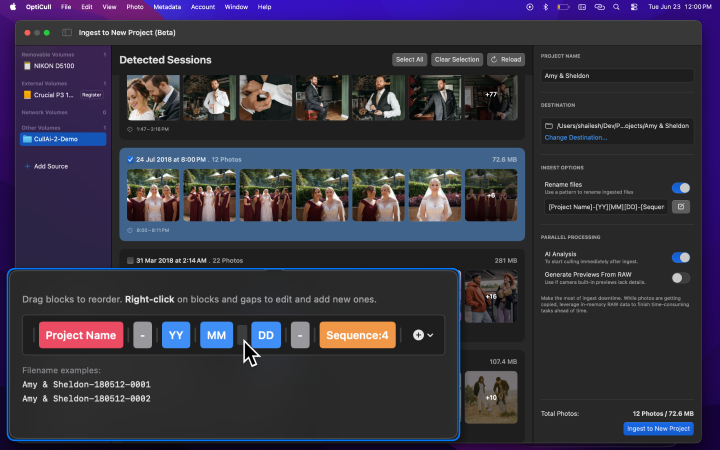Click the Select All button

410,60
